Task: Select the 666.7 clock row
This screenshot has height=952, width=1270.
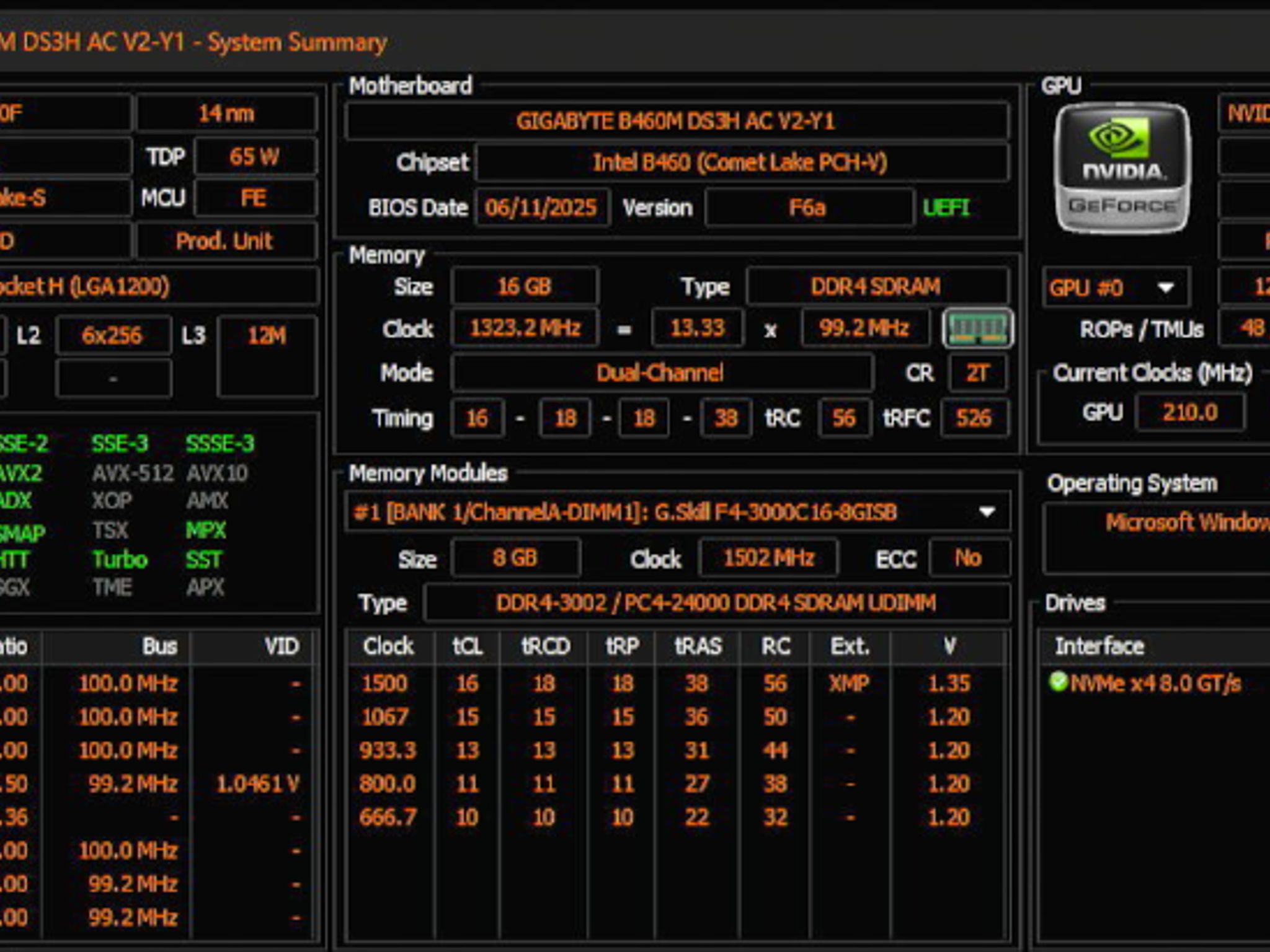Action: tap(676, 817)
